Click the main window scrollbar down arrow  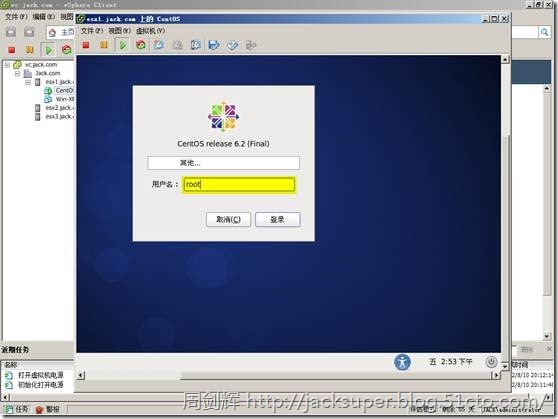point(547,336)
